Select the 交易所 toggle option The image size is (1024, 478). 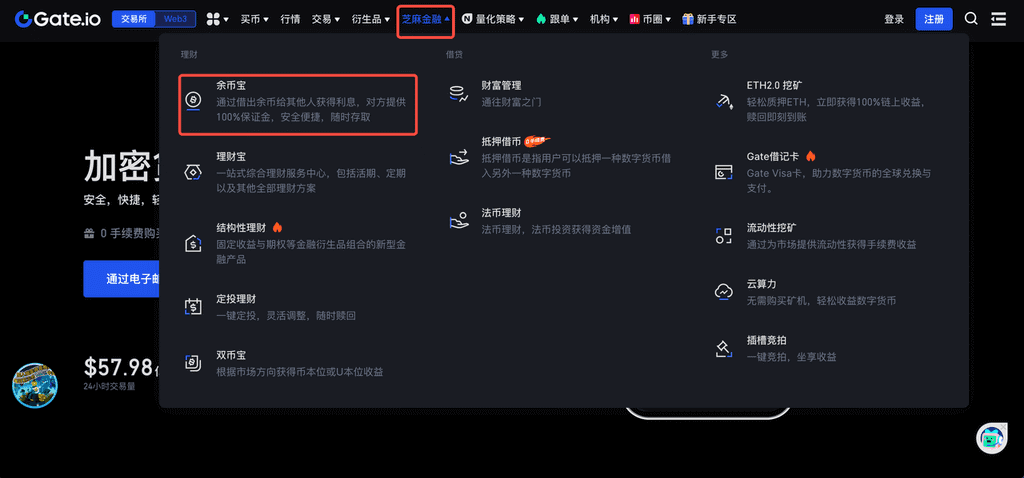pos(134,19)
